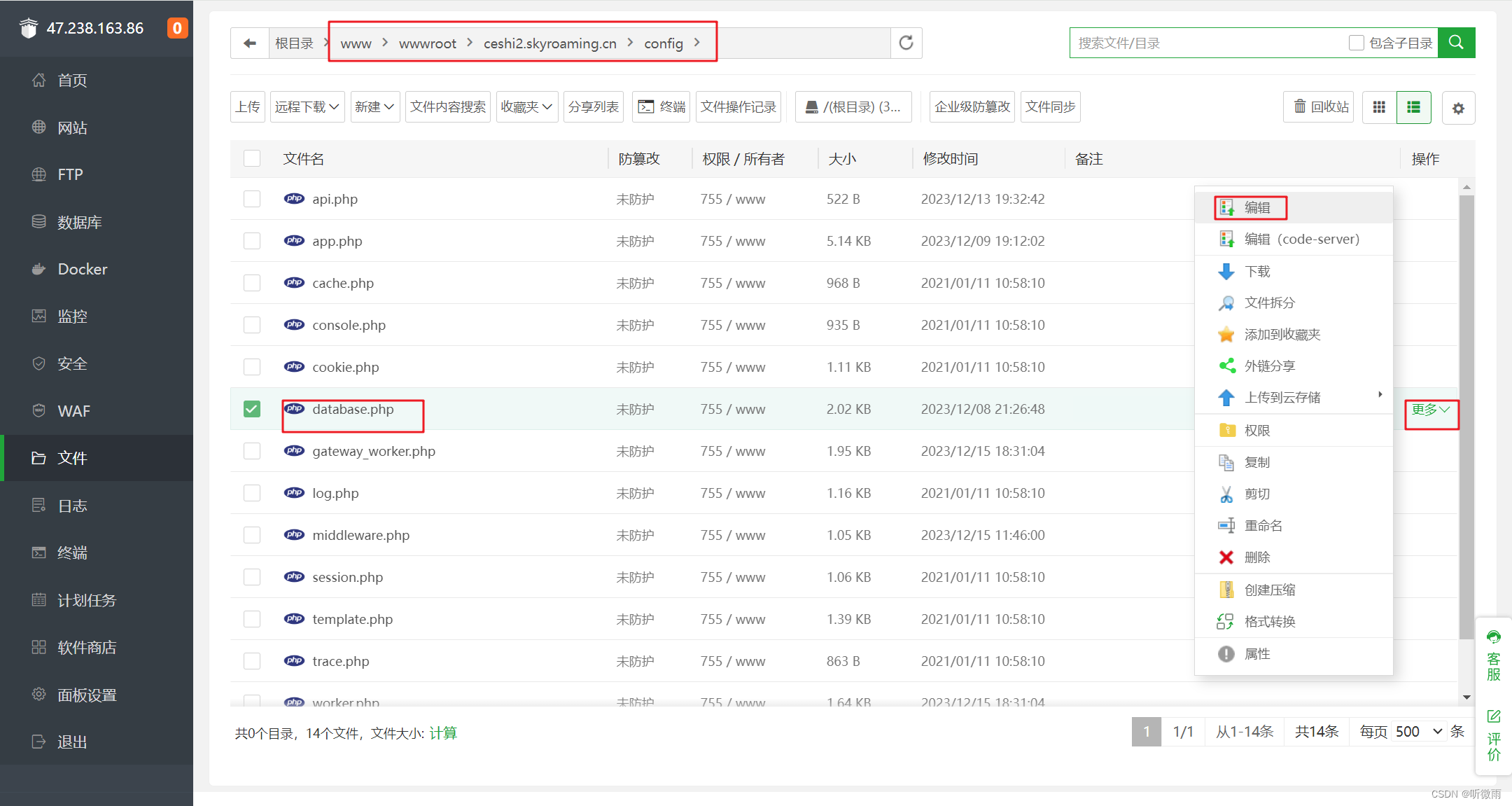
Task: Switch to grid icon view
Action: click(1379, 107)
